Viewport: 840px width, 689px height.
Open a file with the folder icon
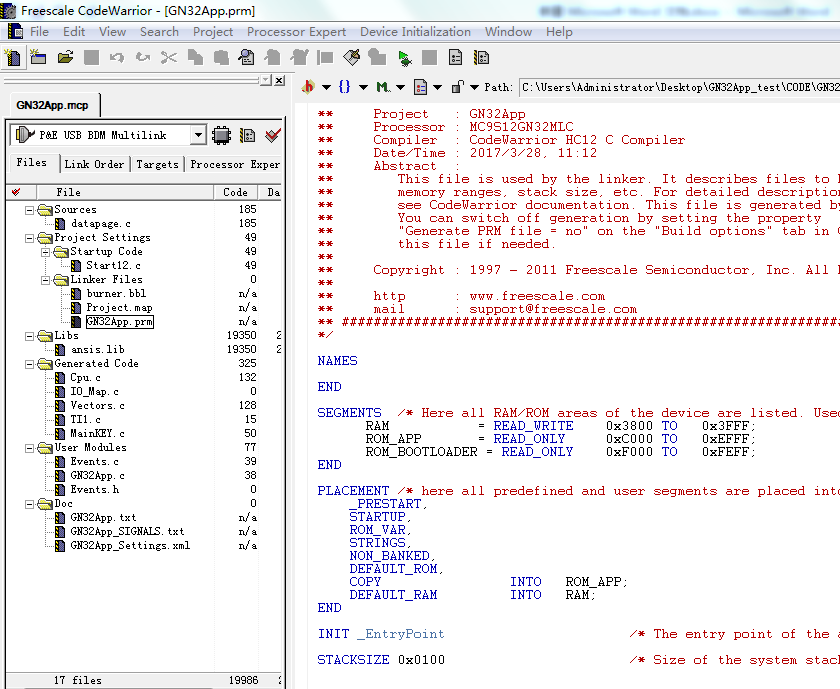65,57
